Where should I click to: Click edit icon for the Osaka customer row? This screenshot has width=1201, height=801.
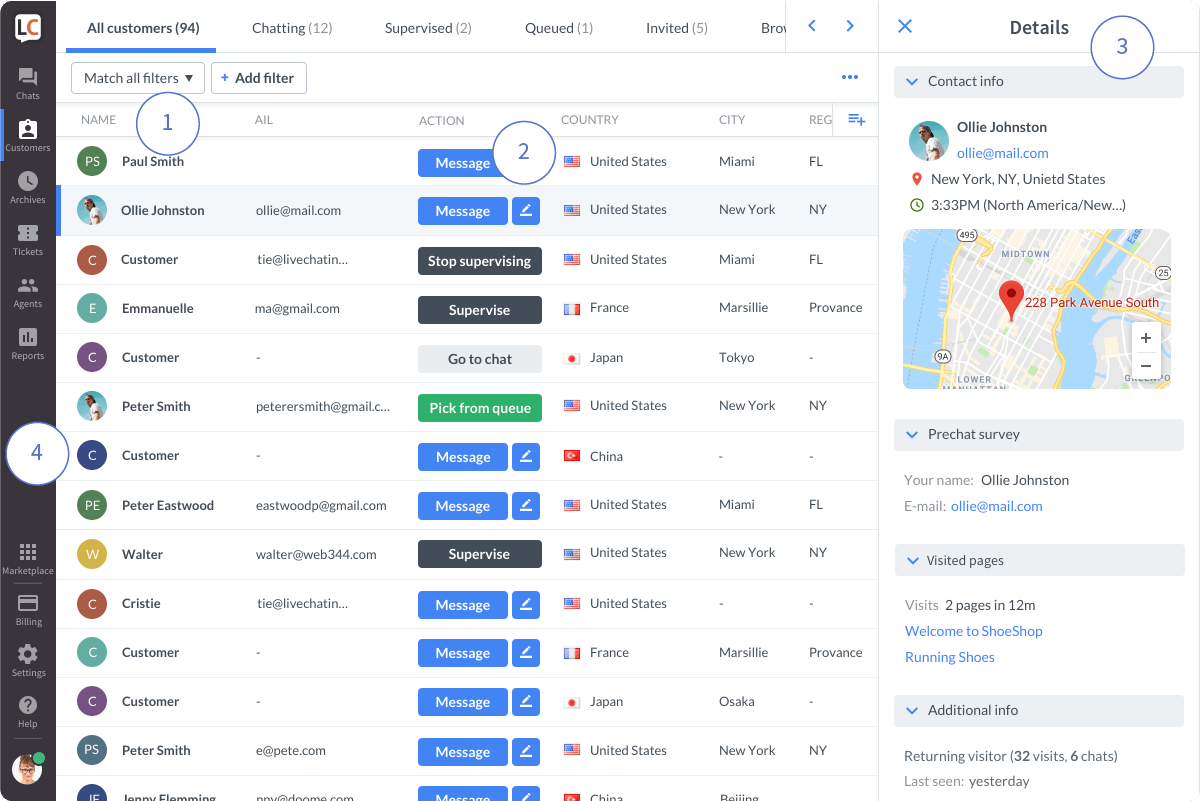526,702
